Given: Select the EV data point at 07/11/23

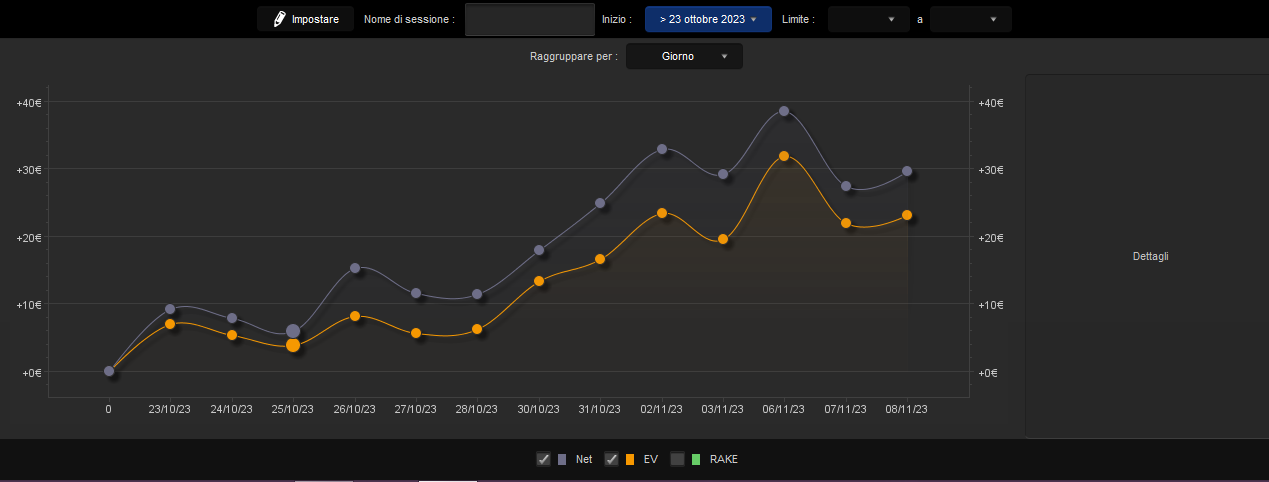Looking at the screenshot, I should tap(846, 223).
